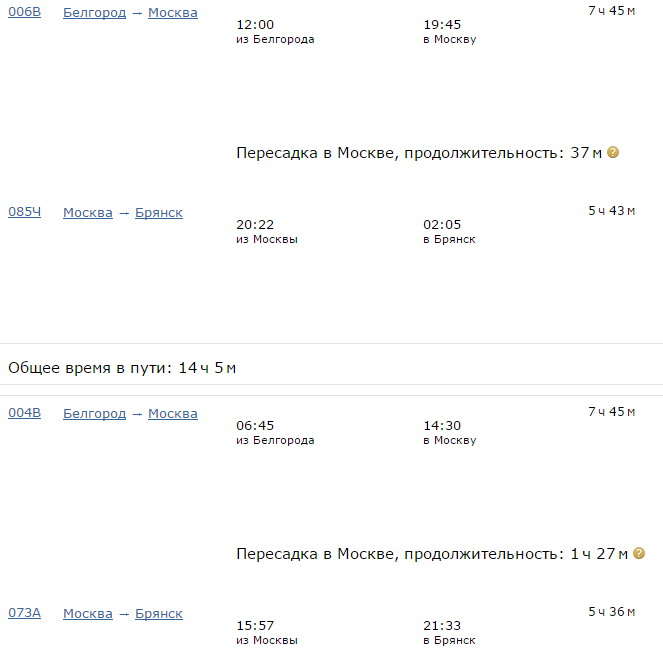Viewport: 663px width, 658px height.
Task: Click Белгород link in the 004В row
Action: (94, 414)
